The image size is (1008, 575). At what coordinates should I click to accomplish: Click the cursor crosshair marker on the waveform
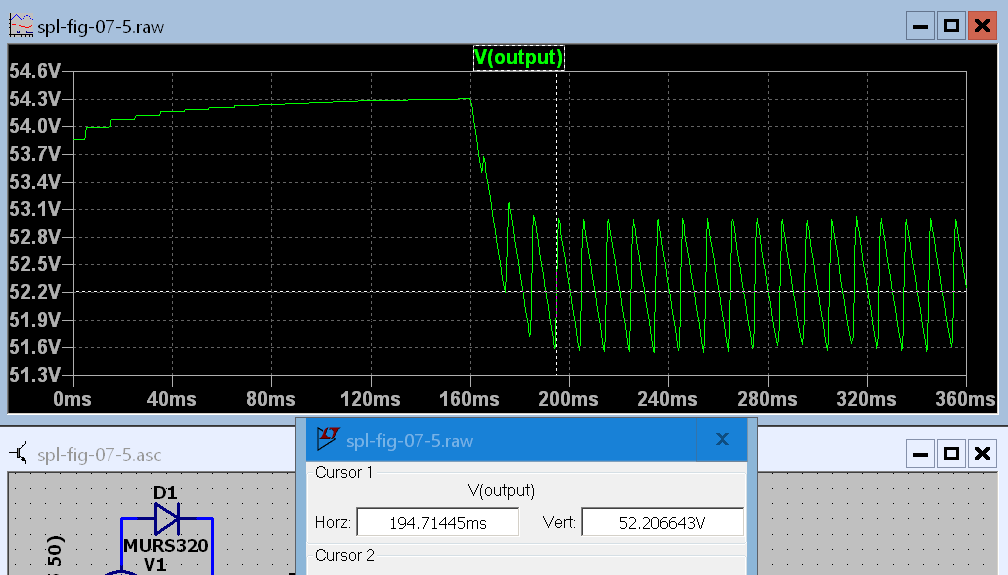(x=556, y=291)
